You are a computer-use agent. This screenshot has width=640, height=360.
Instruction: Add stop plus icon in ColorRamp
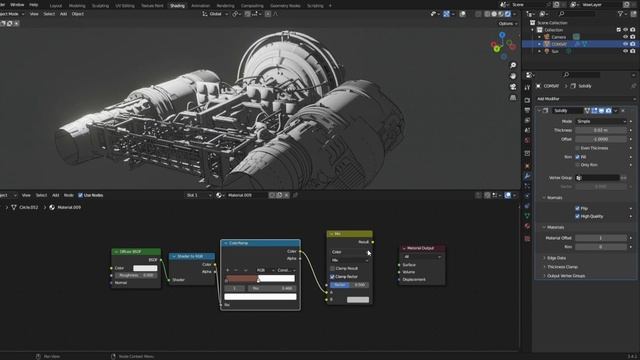(x=228, y=270)
